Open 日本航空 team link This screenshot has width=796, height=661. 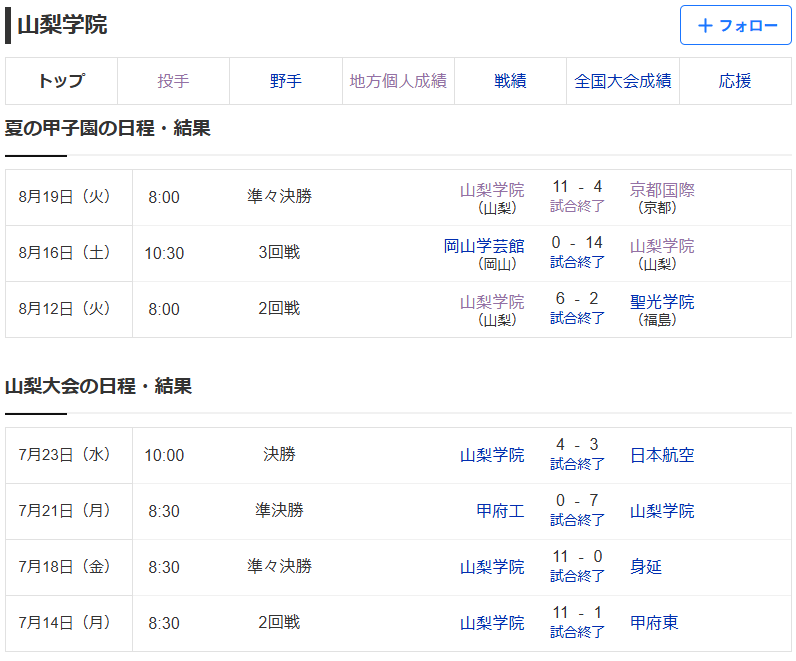[x=662, y=455]
